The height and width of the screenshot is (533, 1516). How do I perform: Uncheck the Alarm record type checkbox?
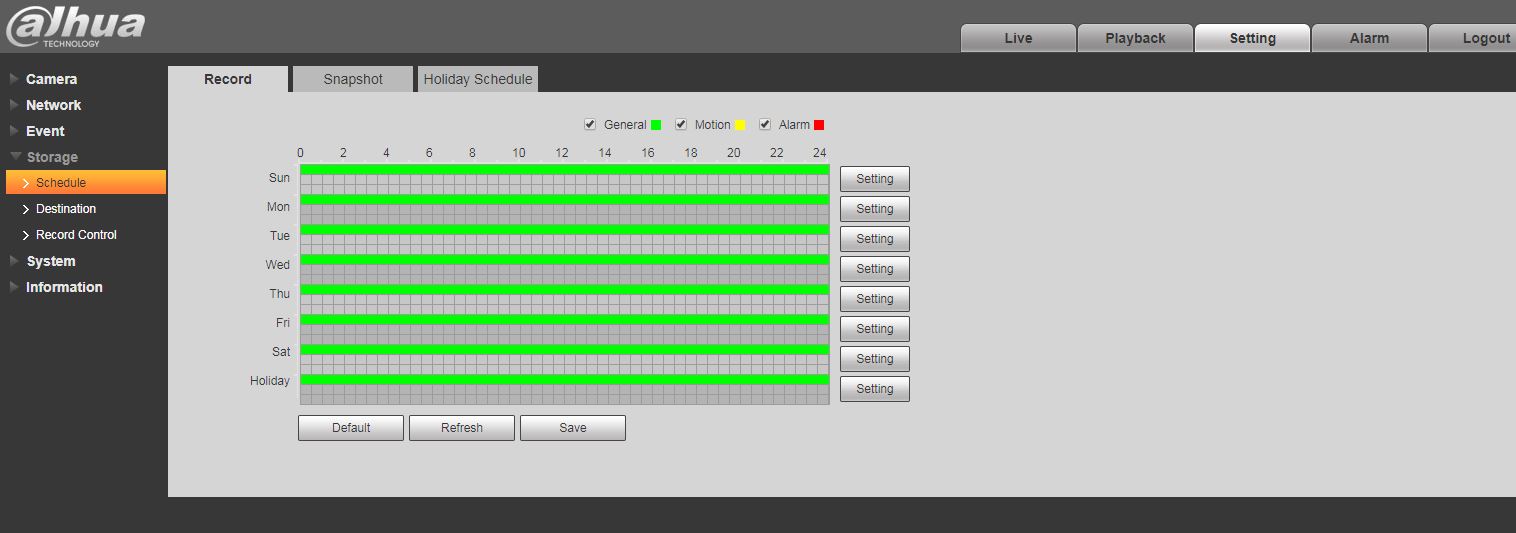tap(765, 125)
